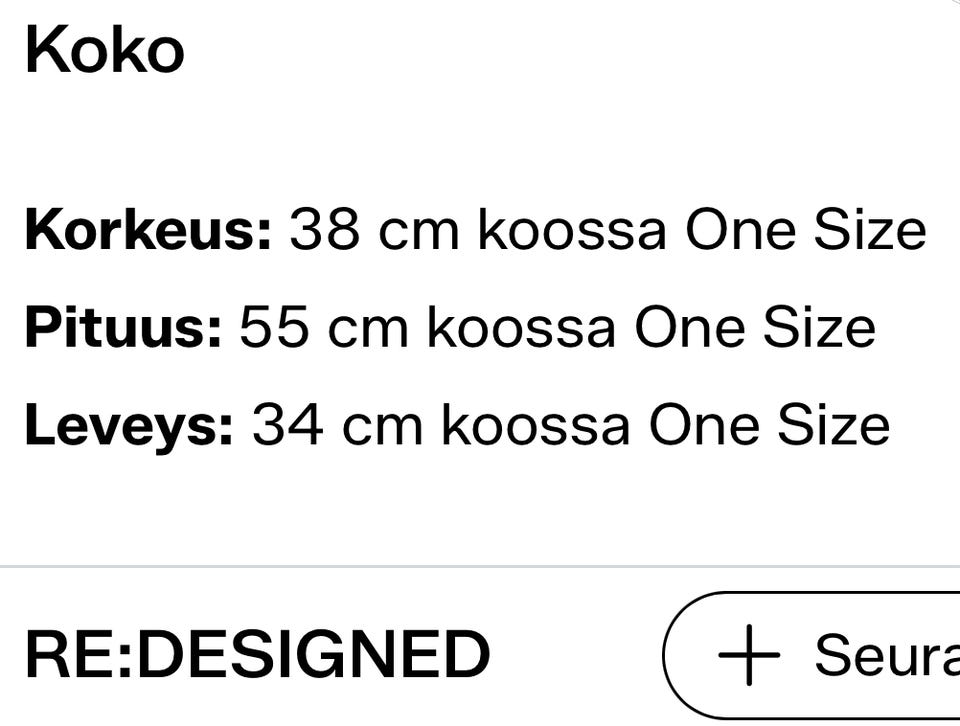Open the RE:DESIGNED brand page

click(258, 654)
